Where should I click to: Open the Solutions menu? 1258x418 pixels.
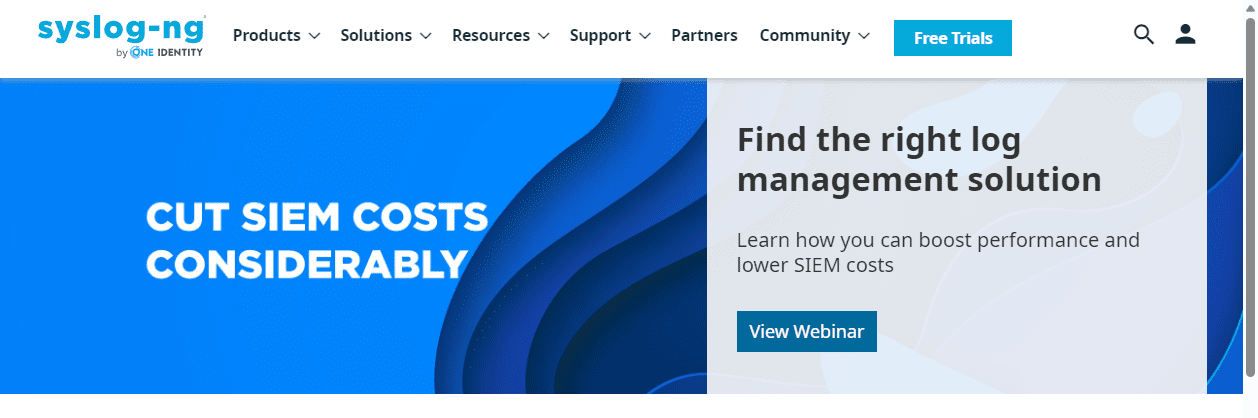coord(376,36)
